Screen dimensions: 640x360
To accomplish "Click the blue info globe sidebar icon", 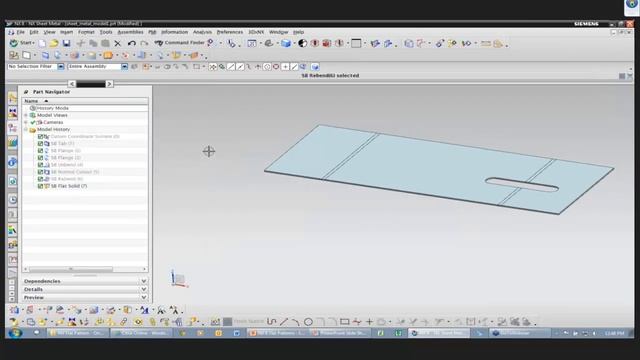I will (x=13, y=162).
